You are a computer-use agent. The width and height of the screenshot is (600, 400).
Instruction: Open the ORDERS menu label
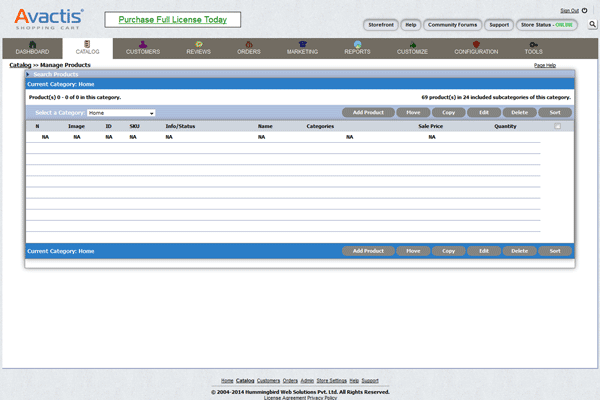(x=249, y=52)
